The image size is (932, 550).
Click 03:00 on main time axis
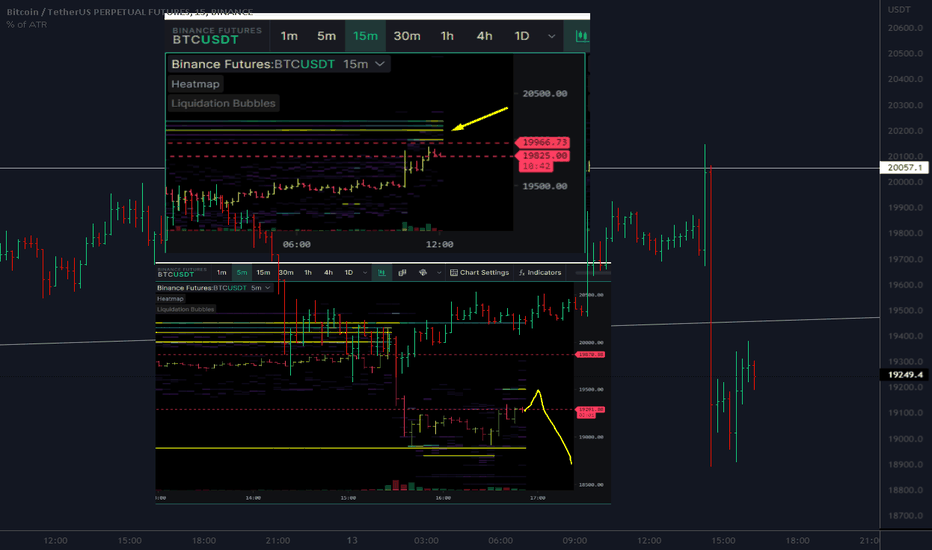[x=426, y=540]
